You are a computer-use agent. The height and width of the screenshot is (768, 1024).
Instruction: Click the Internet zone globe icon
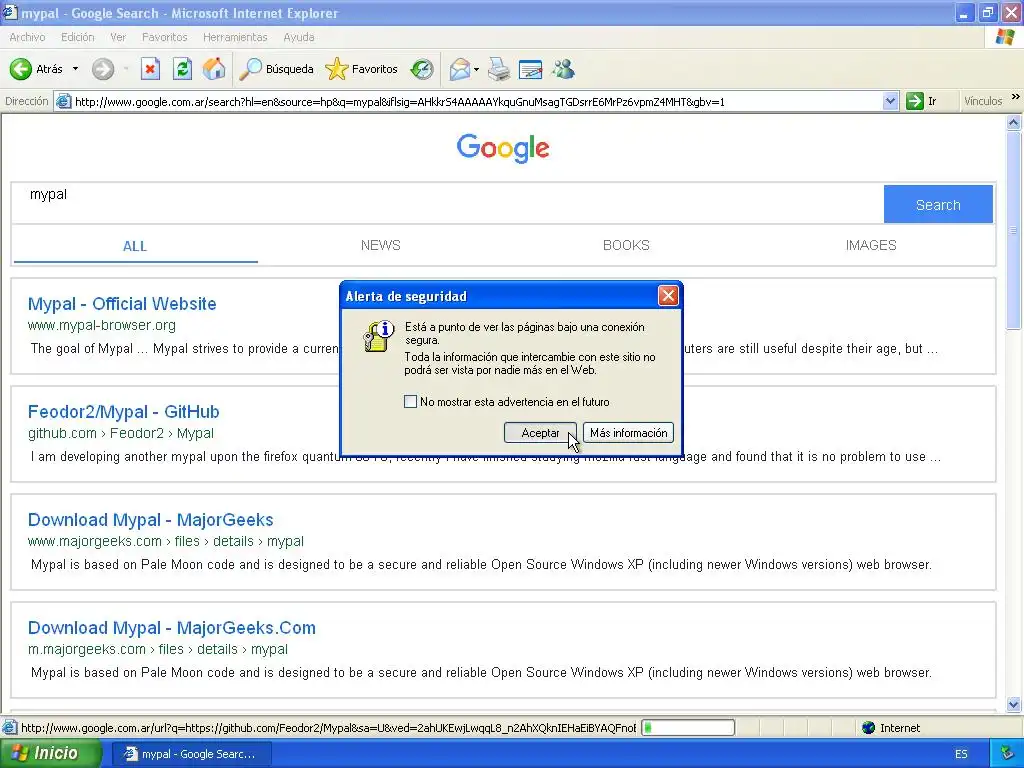(x=868, y=728)
